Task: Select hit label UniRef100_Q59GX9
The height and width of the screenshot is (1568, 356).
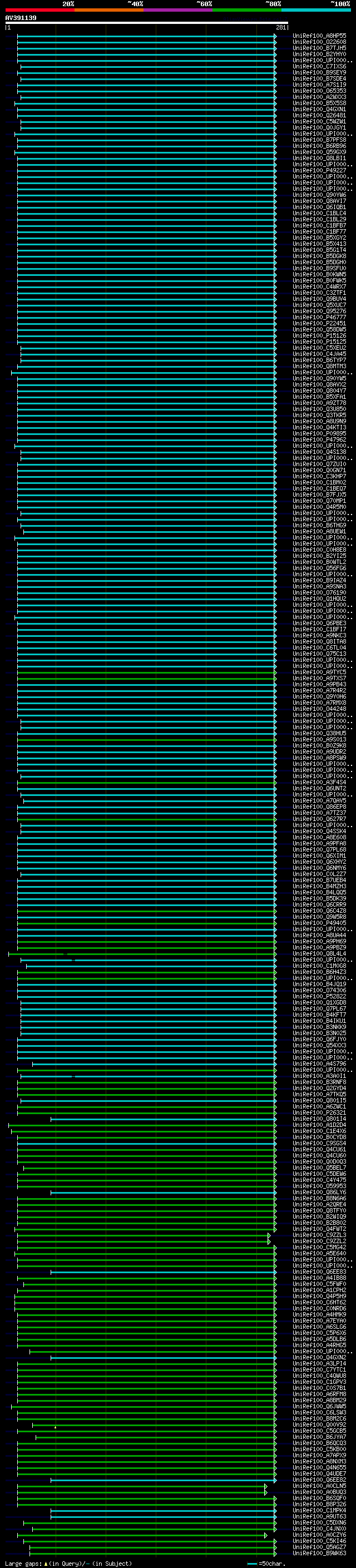Action: [x=319, y=152]
